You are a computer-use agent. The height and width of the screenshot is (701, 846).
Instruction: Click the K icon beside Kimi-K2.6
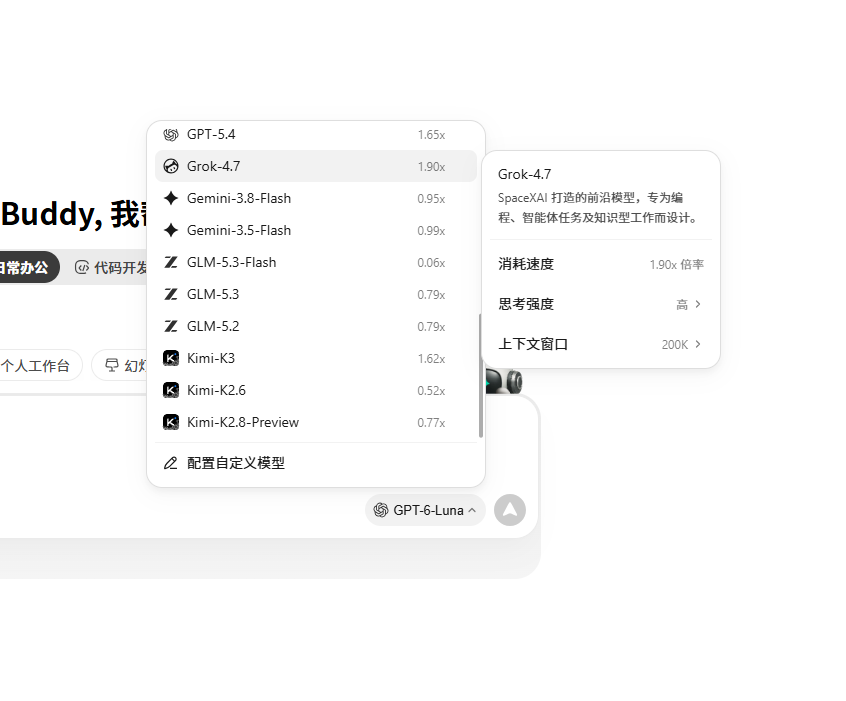tap(170, 390)
